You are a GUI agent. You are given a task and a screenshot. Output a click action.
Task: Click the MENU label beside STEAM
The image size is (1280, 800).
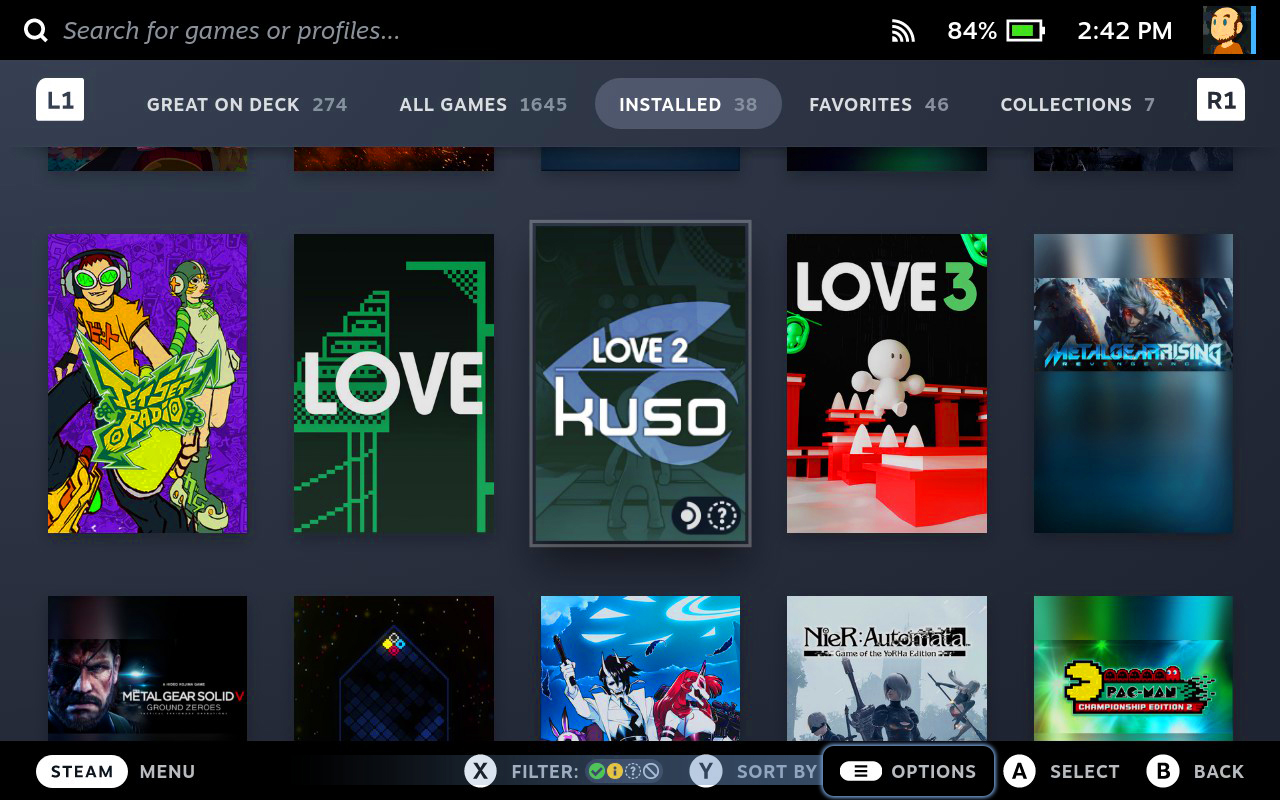click(167, 772)
